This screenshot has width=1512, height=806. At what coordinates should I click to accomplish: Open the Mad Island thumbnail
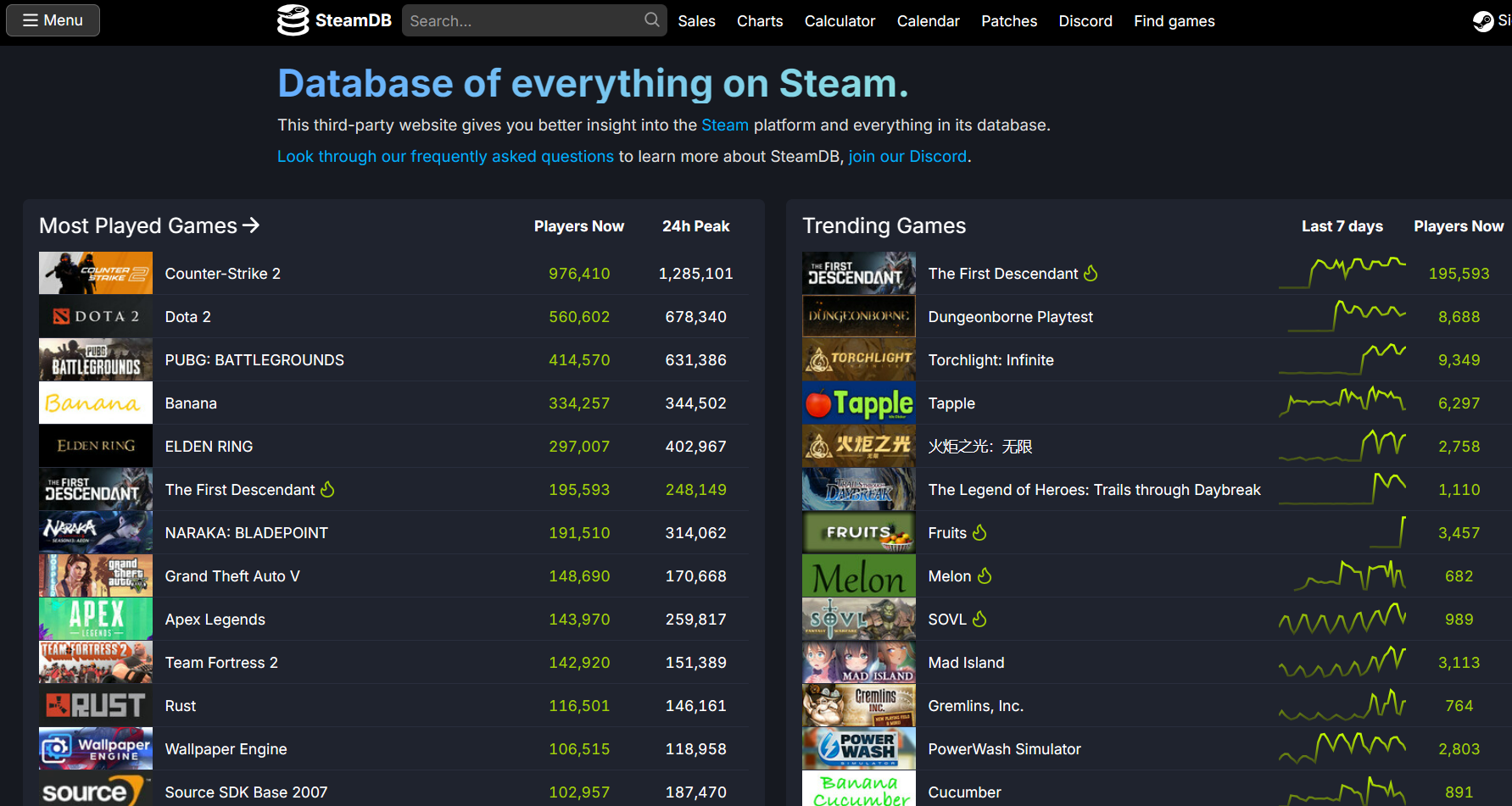pos(859,662)
